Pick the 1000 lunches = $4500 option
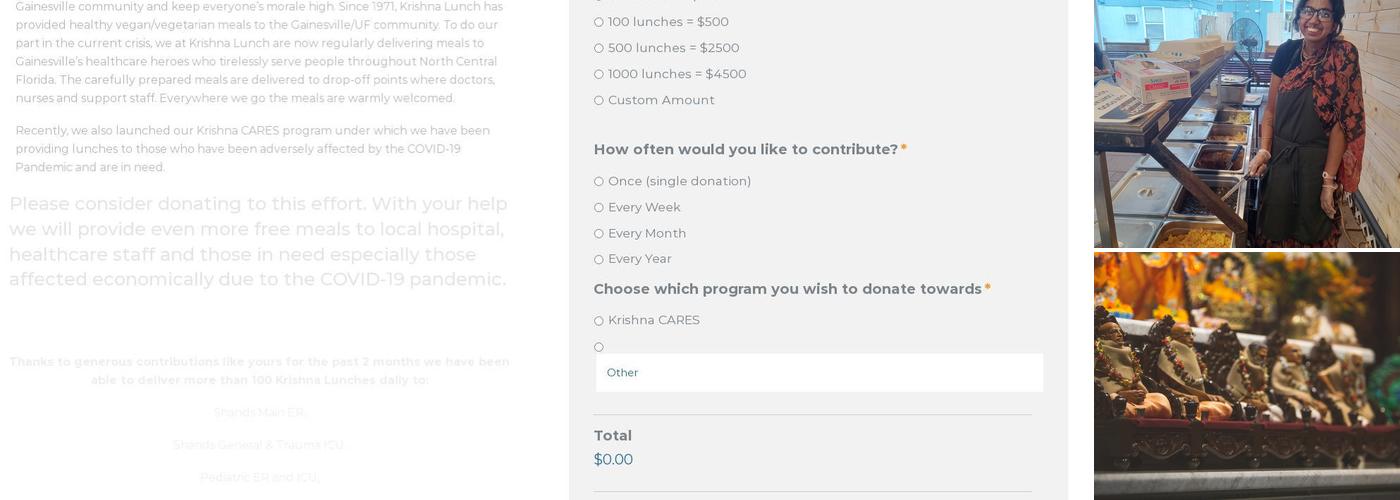The width and height of the screenshot is (1400, 500). (599, 74)
